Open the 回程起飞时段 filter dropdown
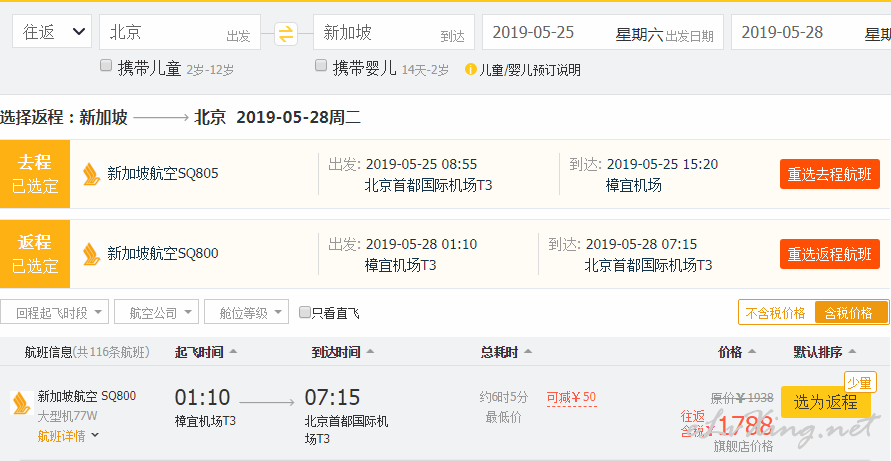 tap(55, 312)
